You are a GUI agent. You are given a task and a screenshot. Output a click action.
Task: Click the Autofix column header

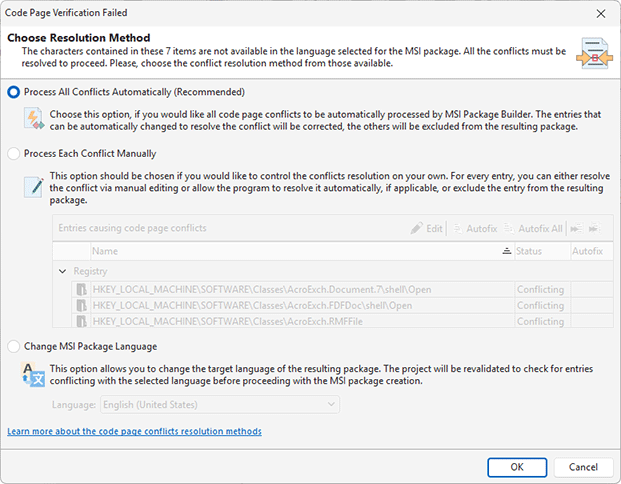pyautogui.click(x=589, y=252)
